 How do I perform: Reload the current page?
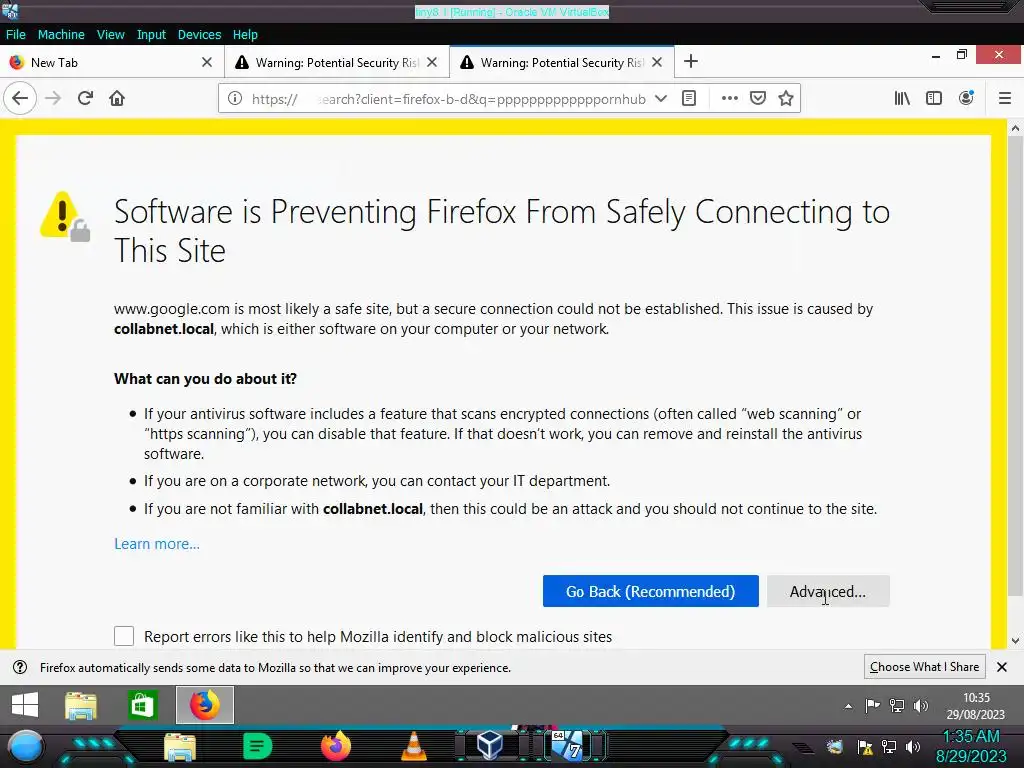click(85, 99)
